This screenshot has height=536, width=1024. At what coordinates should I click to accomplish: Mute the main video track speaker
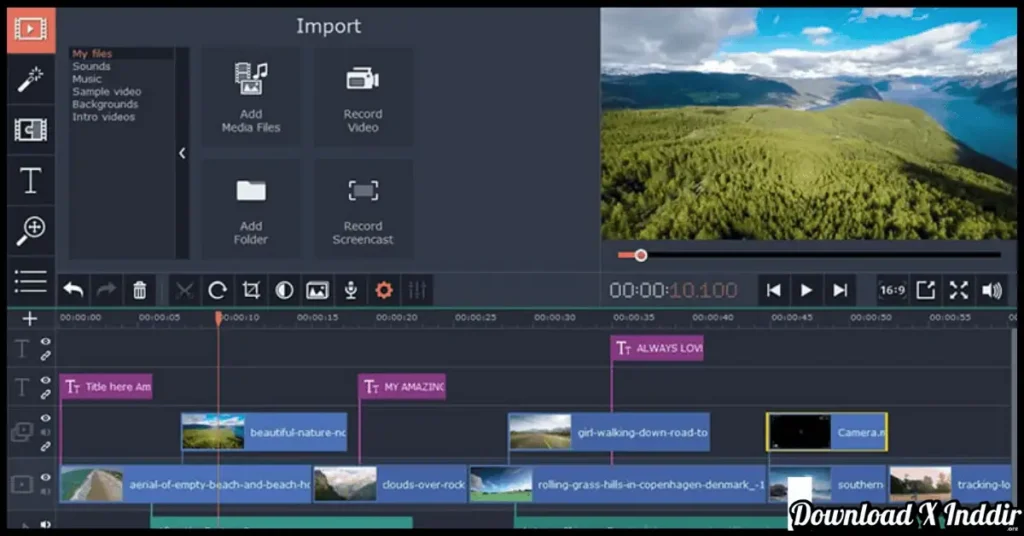point(45,492)
